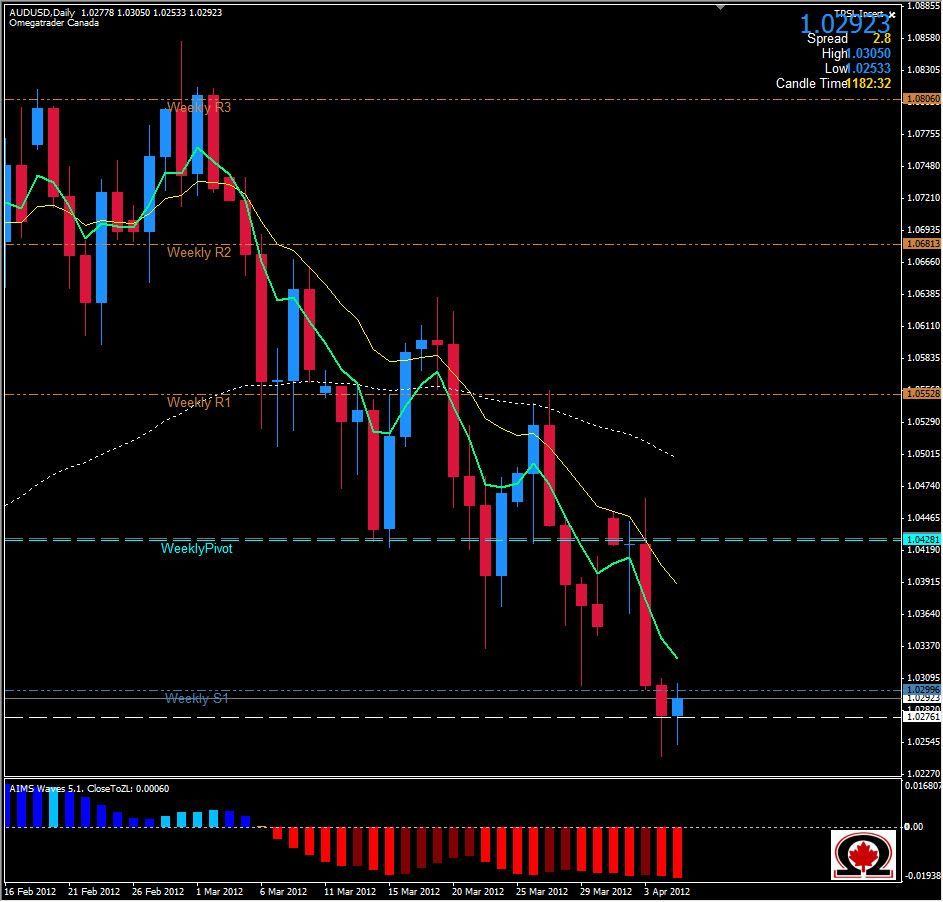This screenshot has width=943, height=902.
Task: Click the WeeklyPivot line label
Action: point(197,548)
